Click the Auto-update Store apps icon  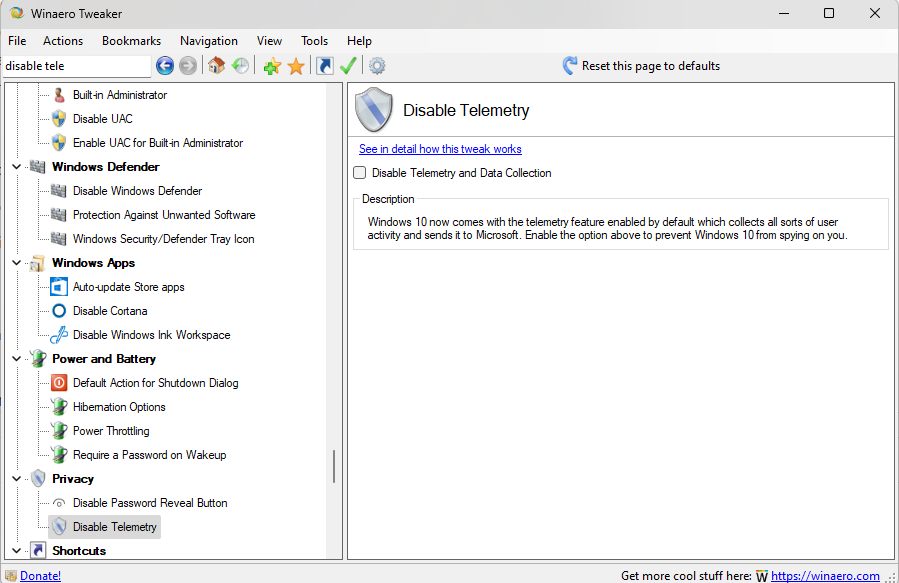point(59,287)
